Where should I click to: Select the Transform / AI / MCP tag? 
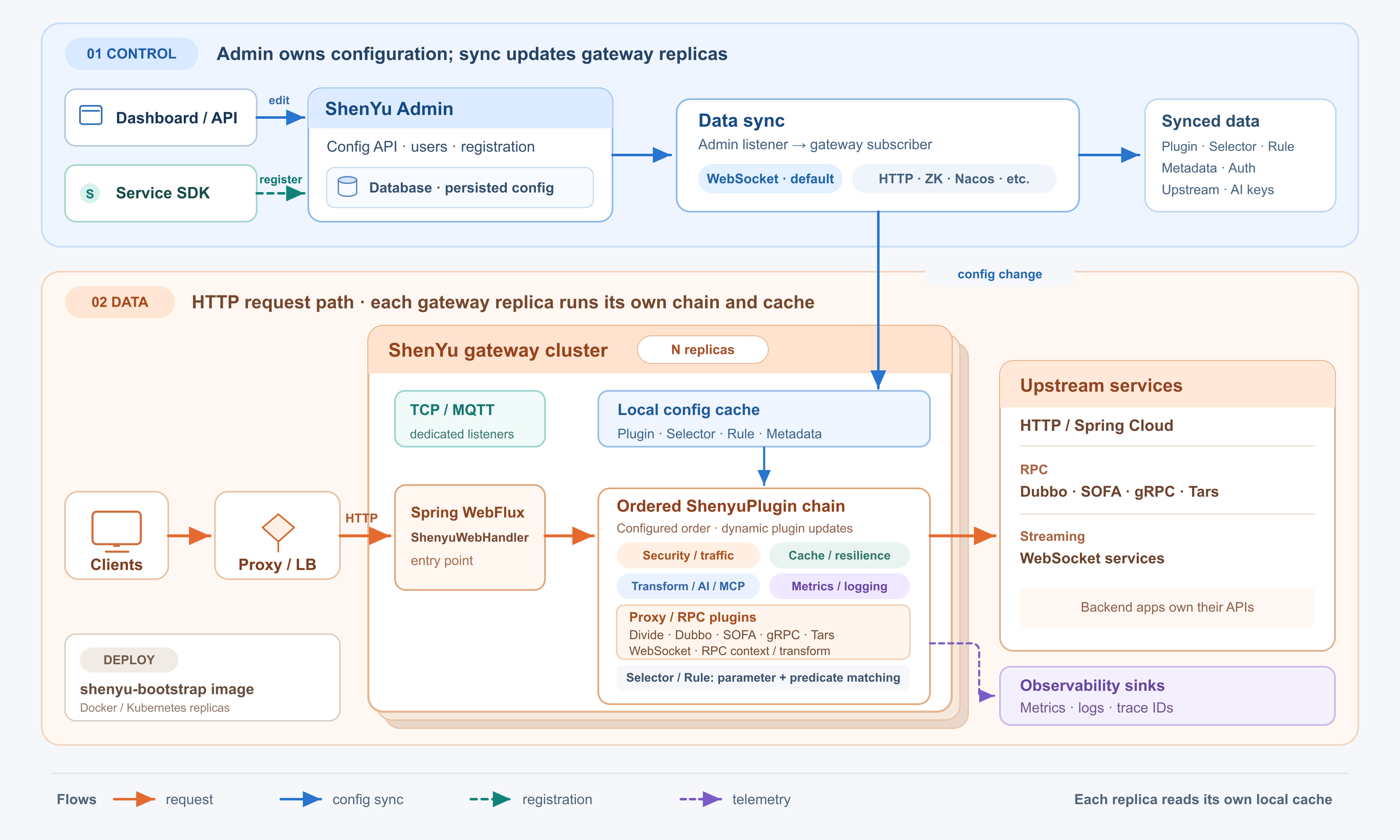[x=688, y=586]
